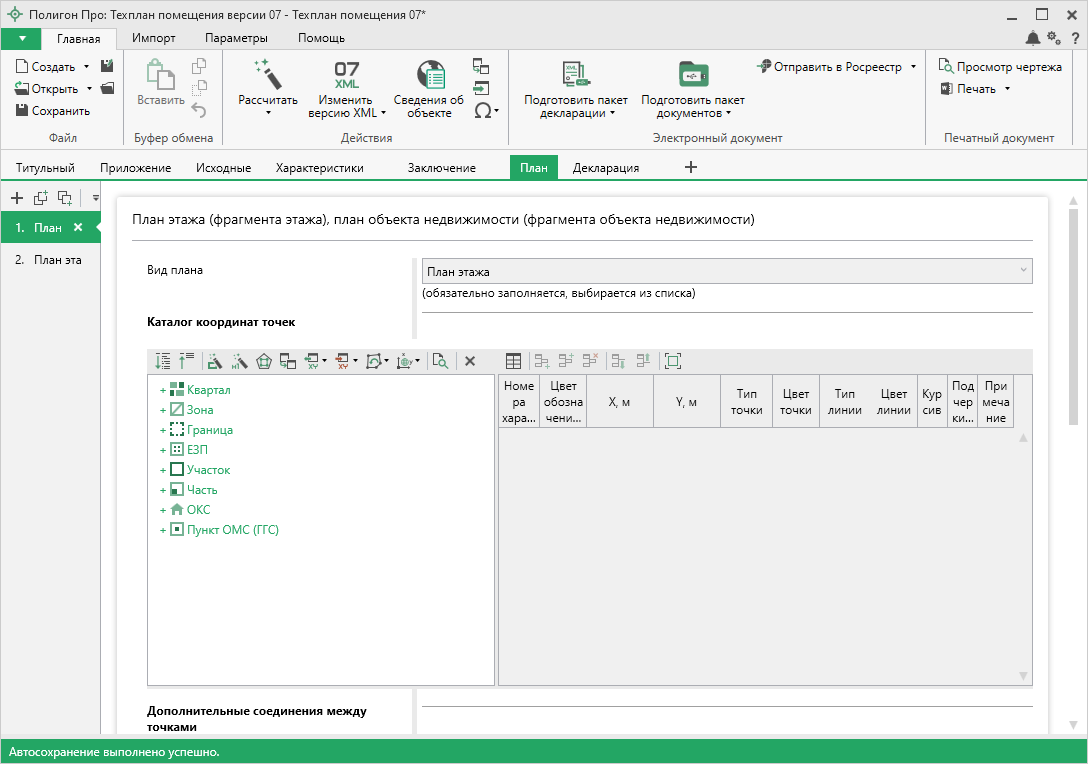Switch to the Декларация tab
This screenshot has height=764, width=1088.
(x=606, y=168)
